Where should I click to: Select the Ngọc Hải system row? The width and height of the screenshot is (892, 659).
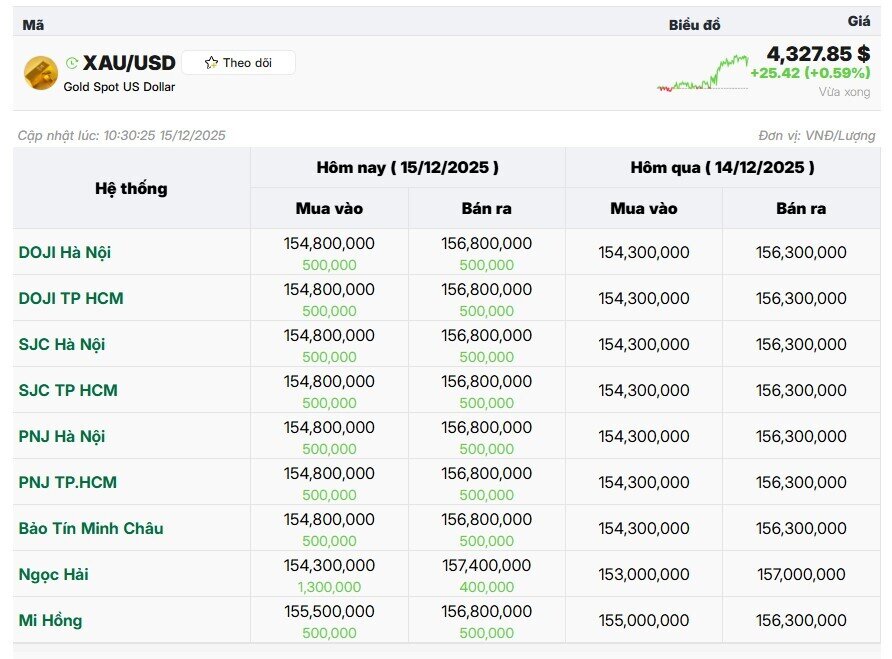pos(53,574)
